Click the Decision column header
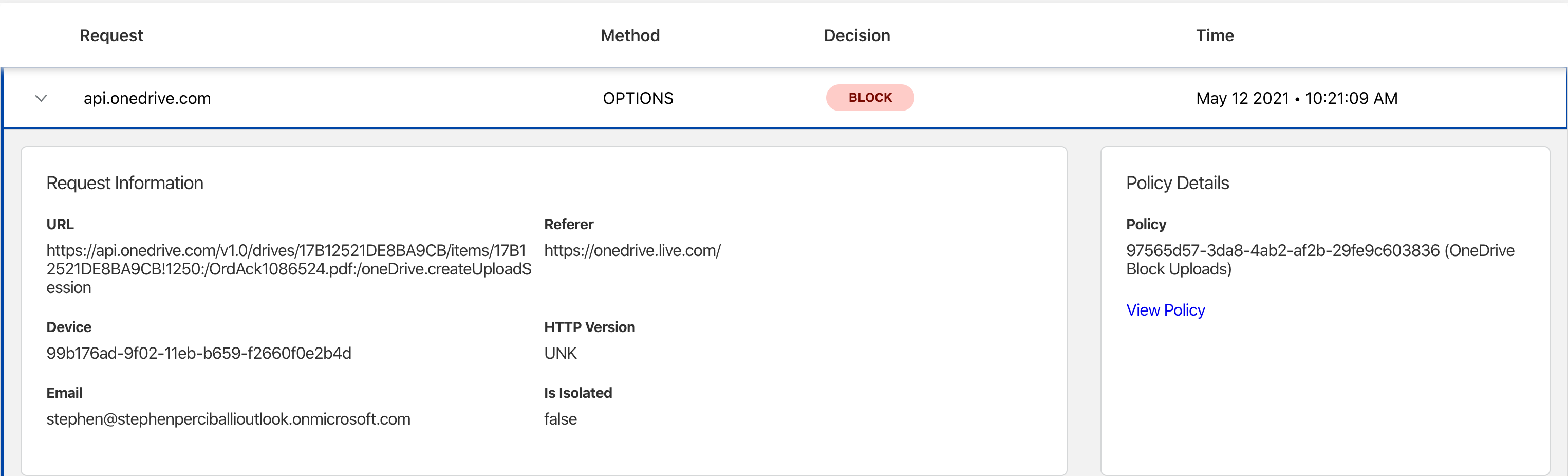Image resolution: width=1568 pixels, height=476 pixels. tap(856, 35)
